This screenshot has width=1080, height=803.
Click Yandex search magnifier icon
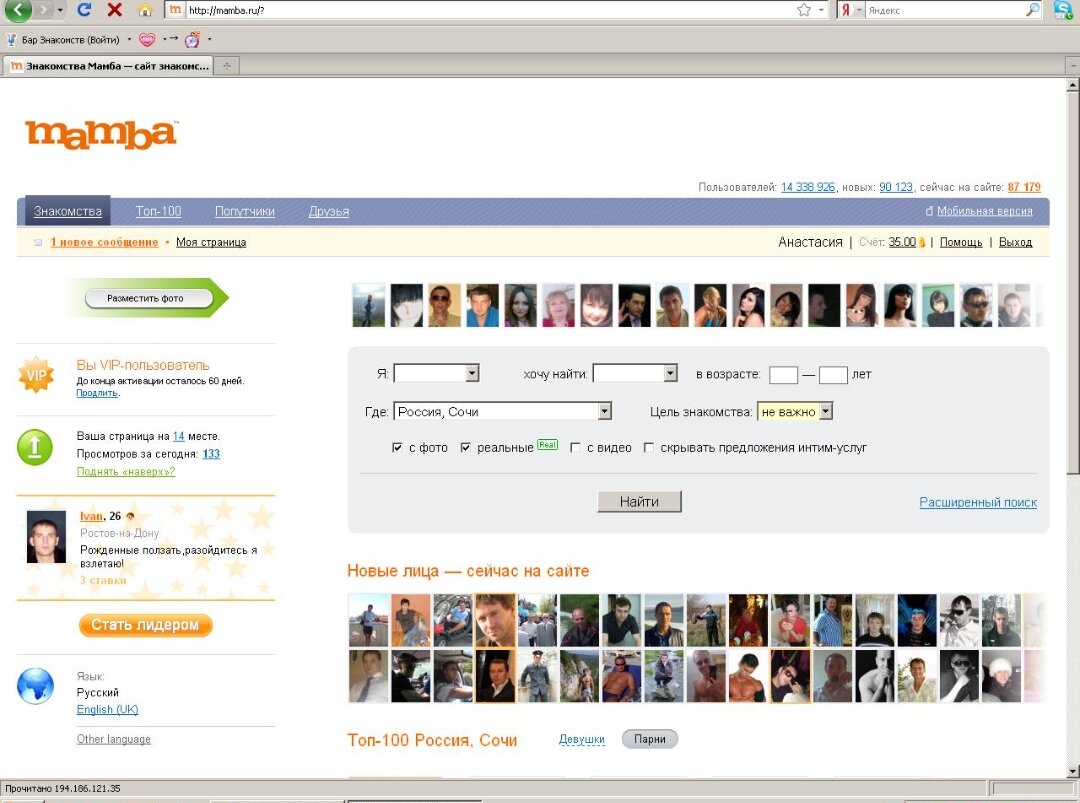[1032, 10]
